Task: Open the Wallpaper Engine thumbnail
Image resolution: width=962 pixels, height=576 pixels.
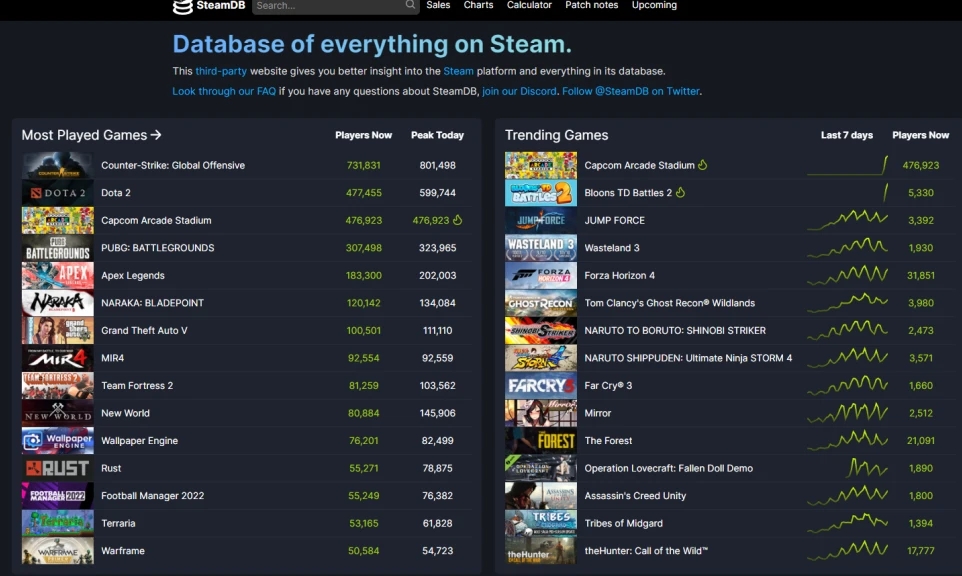Action: tap(58, 440)
